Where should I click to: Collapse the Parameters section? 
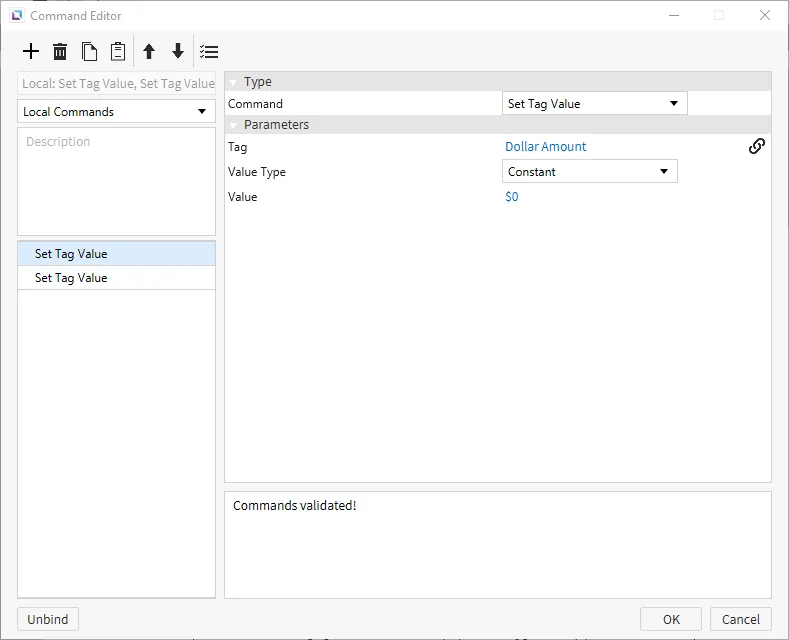[233, 125]
